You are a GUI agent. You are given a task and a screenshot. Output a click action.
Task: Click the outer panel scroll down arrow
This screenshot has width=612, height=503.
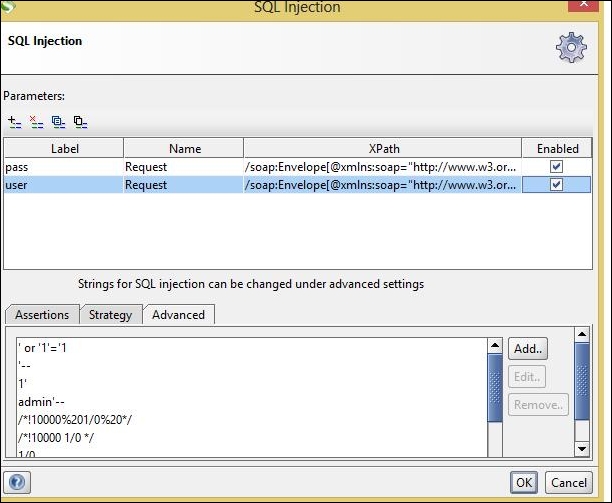582,449
